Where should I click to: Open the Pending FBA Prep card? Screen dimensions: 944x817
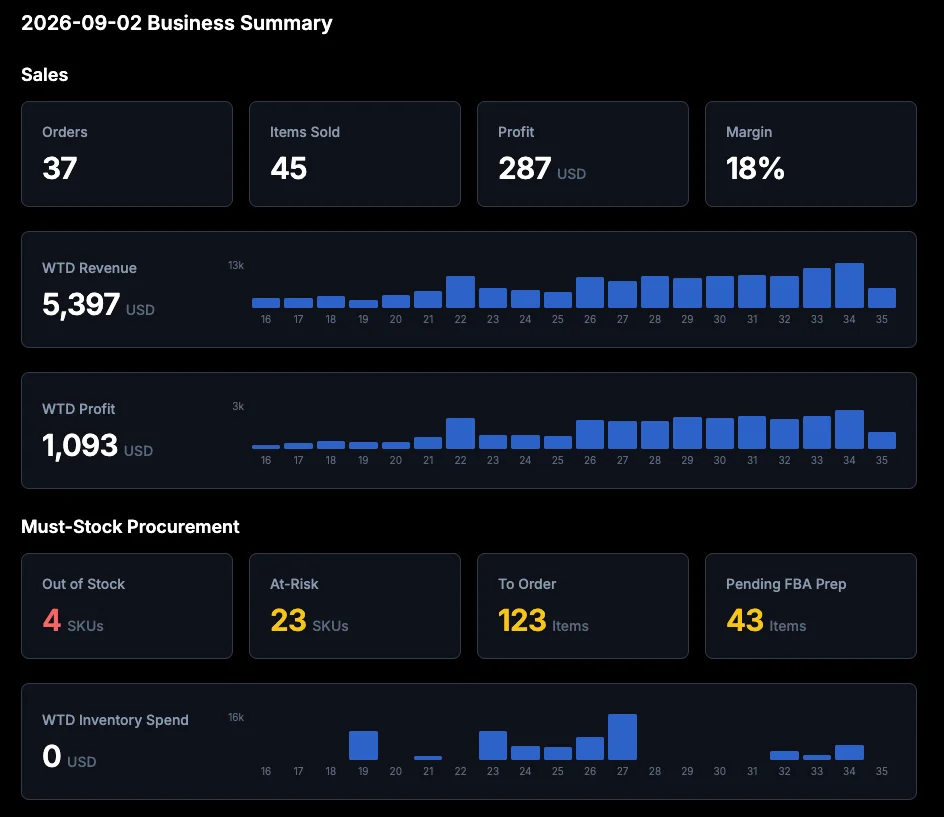810,606
